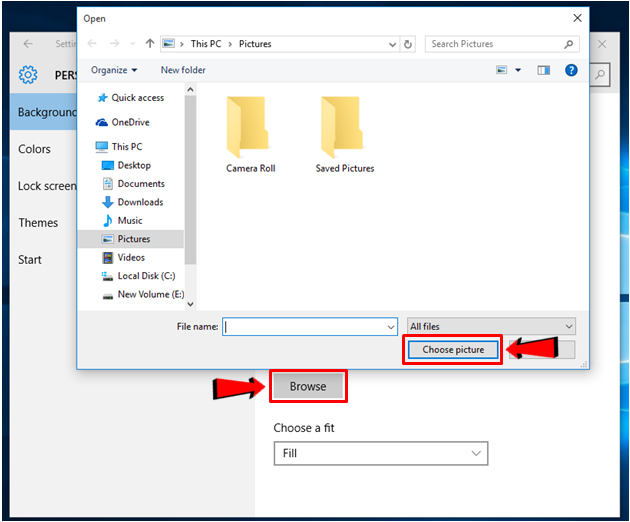Open Documents in navigation pane
Viewport: 630px width, 522px height.
(133, 184)
